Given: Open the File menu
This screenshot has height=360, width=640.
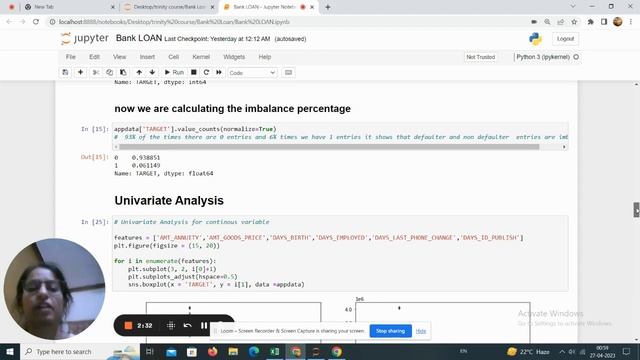Looking at the screenshot, I should (x=71, y=57).
